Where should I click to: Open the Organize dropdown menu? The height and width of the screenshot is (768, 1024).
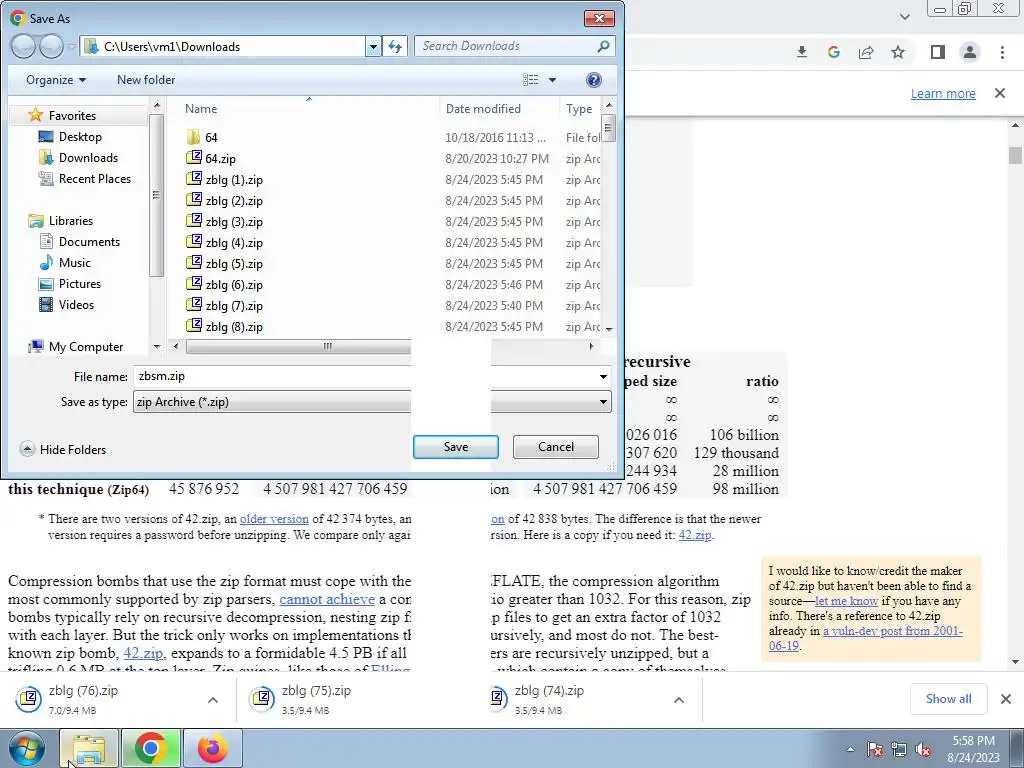pyautogui.click(x=56, y=80)
